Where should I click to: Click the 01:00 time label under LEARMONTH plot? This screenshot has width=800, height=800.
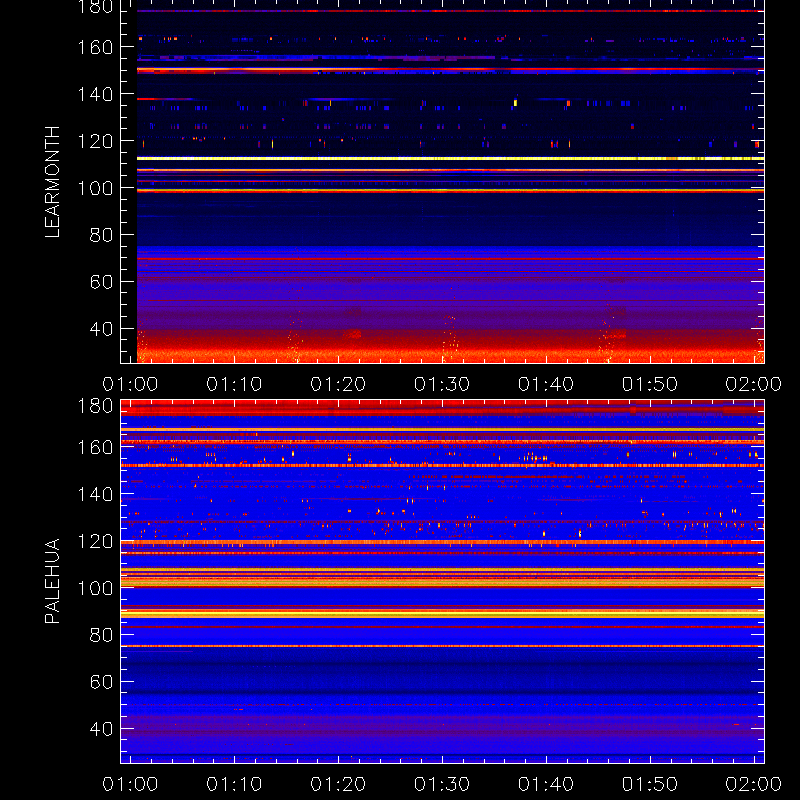click(130, 384)
